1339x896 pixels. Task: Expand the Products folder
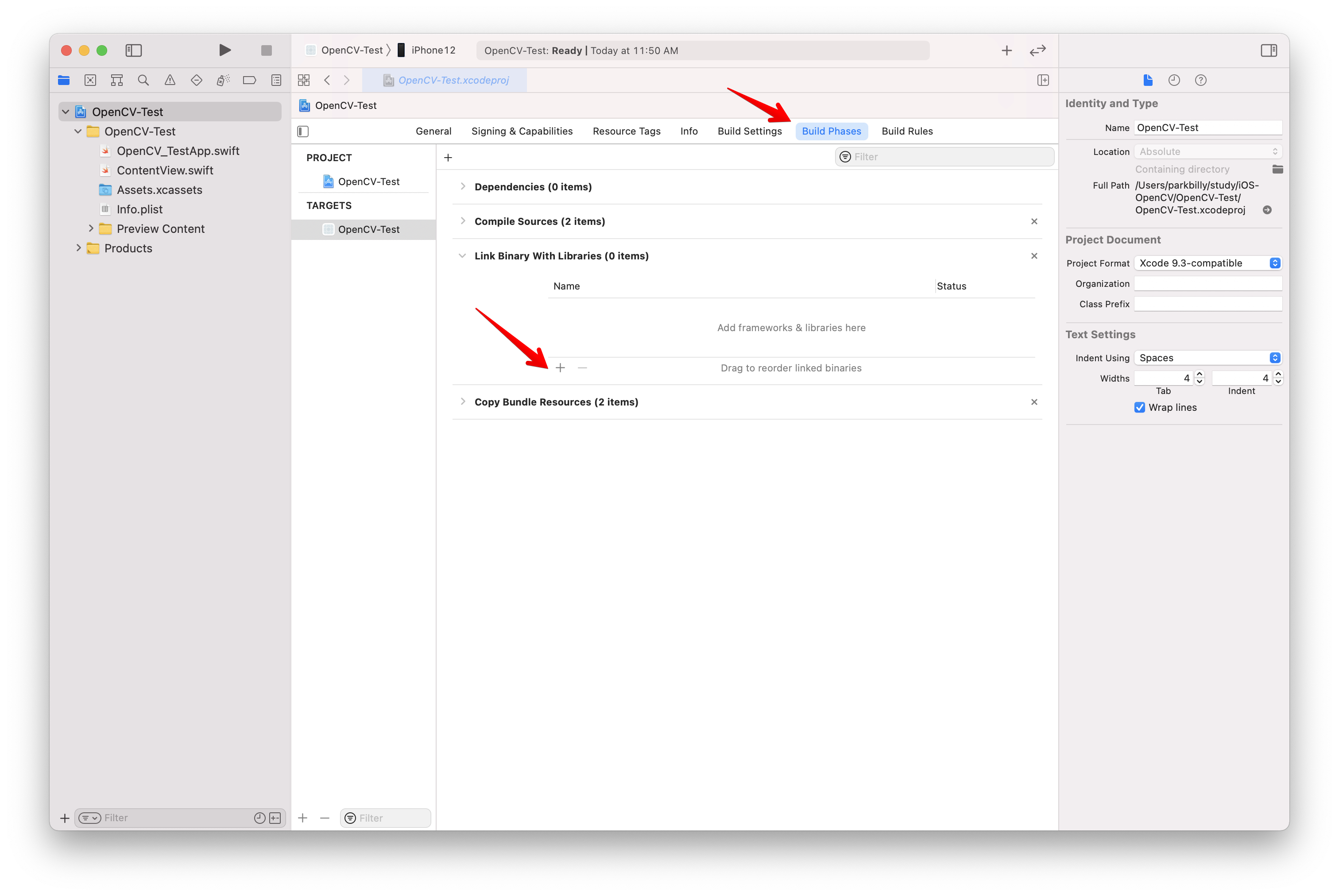(x=78, y=248)
